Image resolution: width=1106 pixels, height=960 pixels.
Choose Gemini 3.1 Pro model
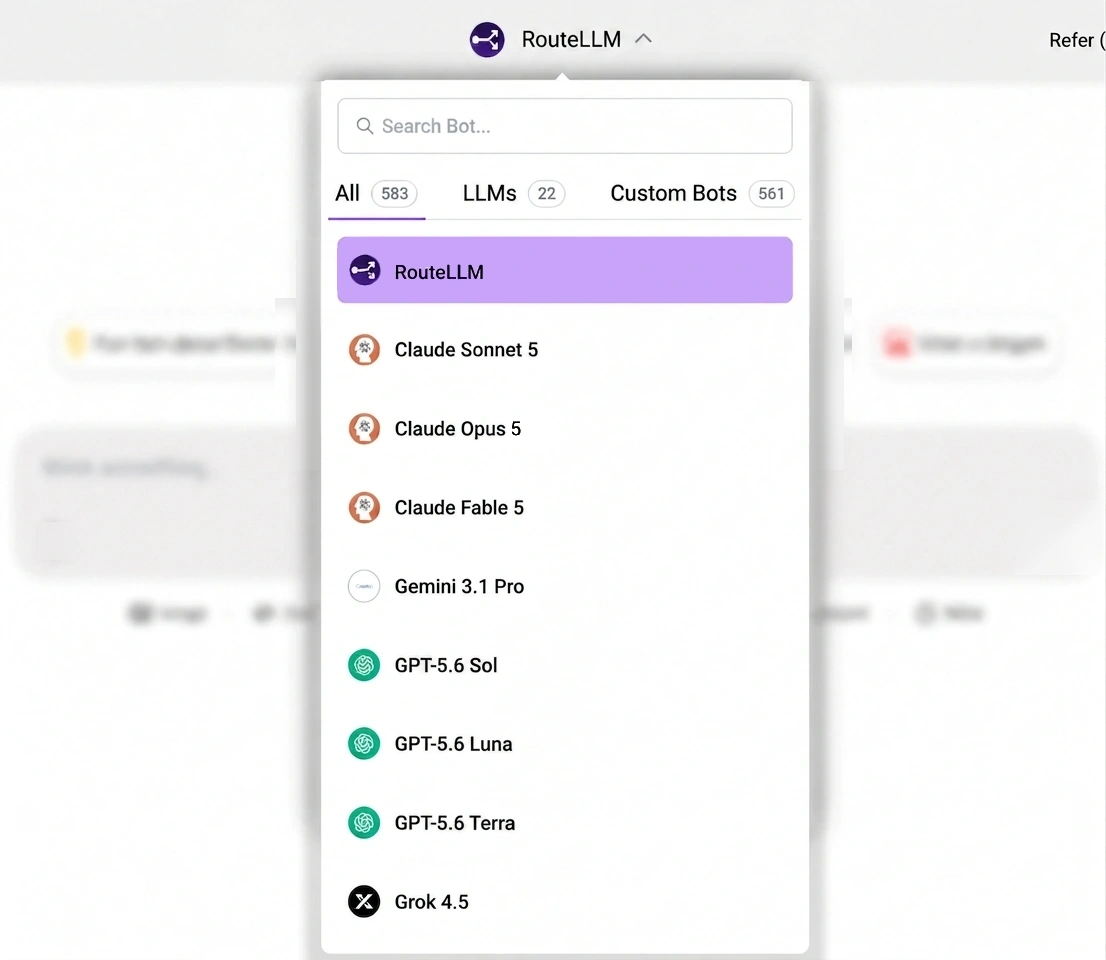[564, 586]
